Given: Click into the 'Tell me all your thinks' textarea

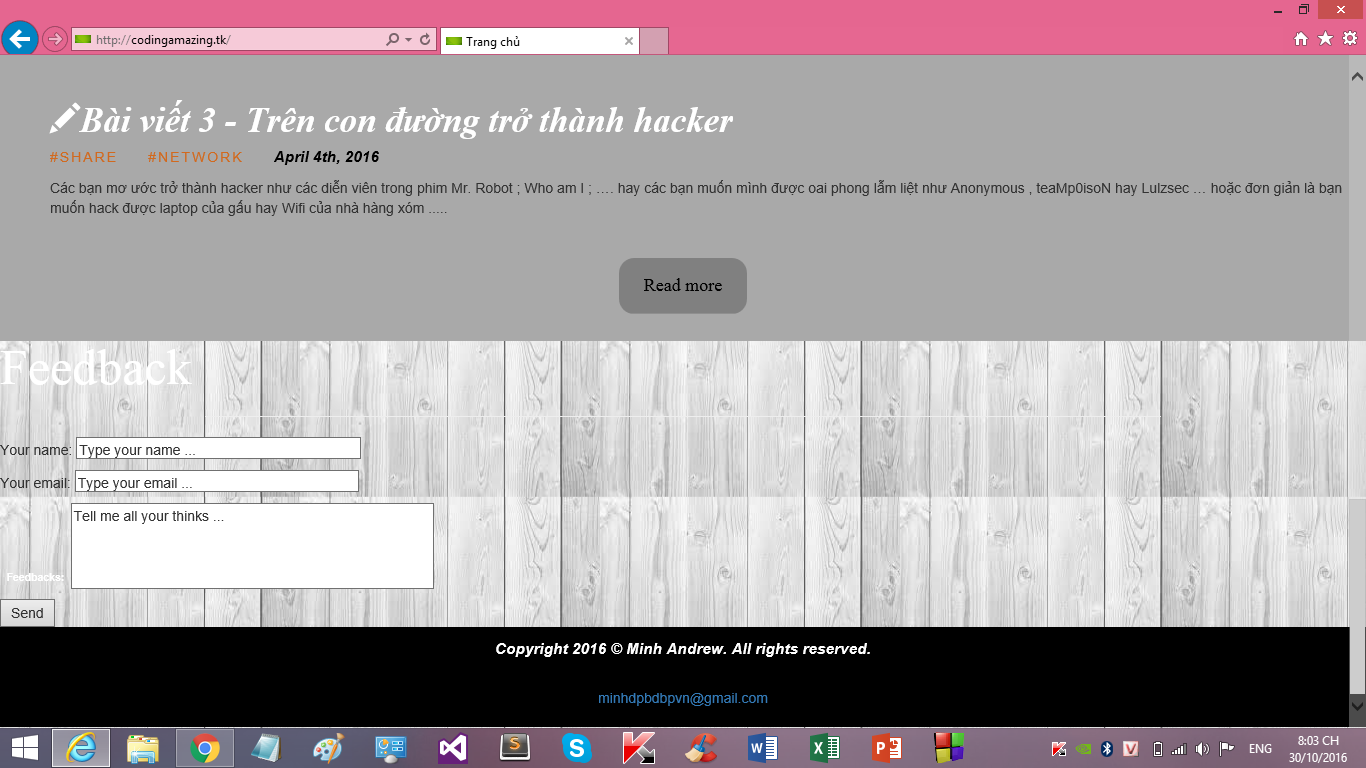Looking at the screenshot, I should tap(252, 546).
